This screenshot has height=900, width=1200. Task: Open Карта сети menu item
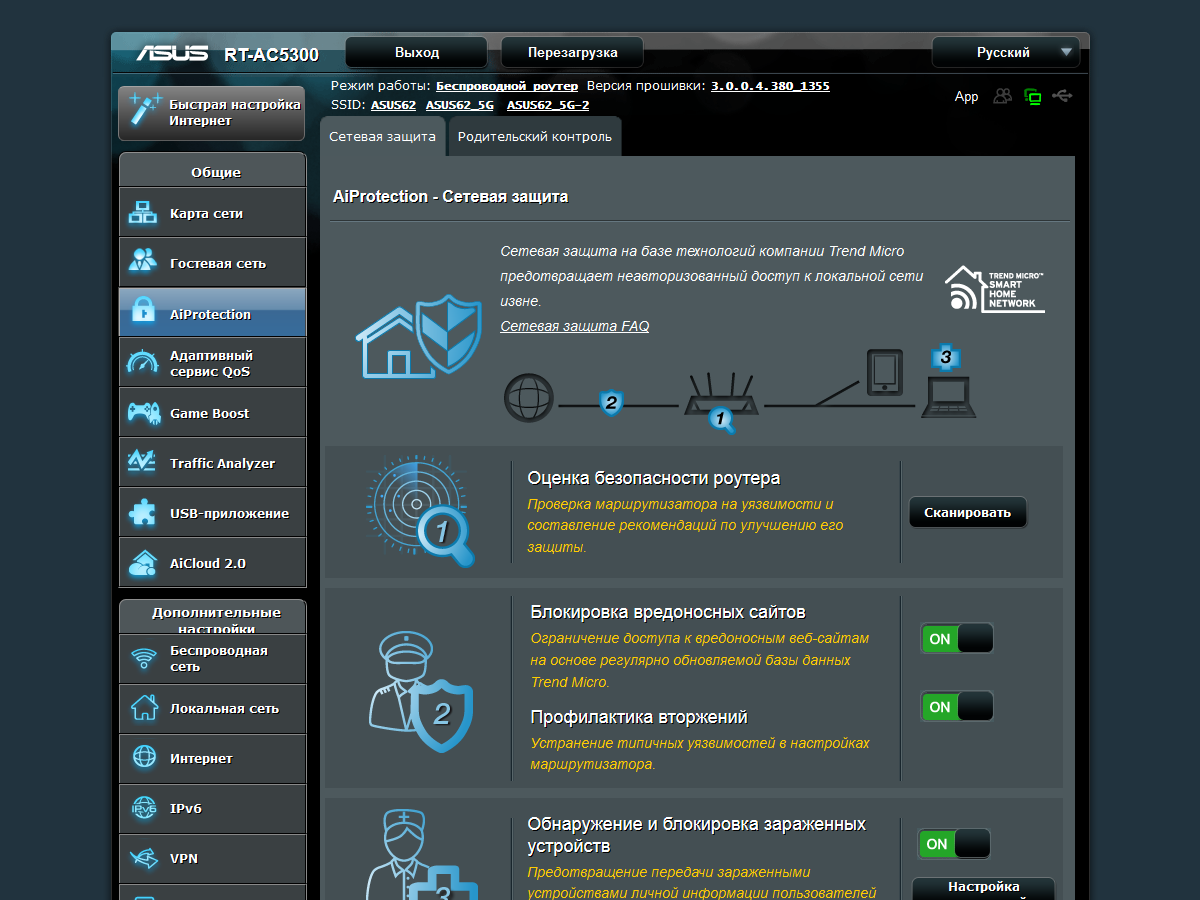[212, 213]
